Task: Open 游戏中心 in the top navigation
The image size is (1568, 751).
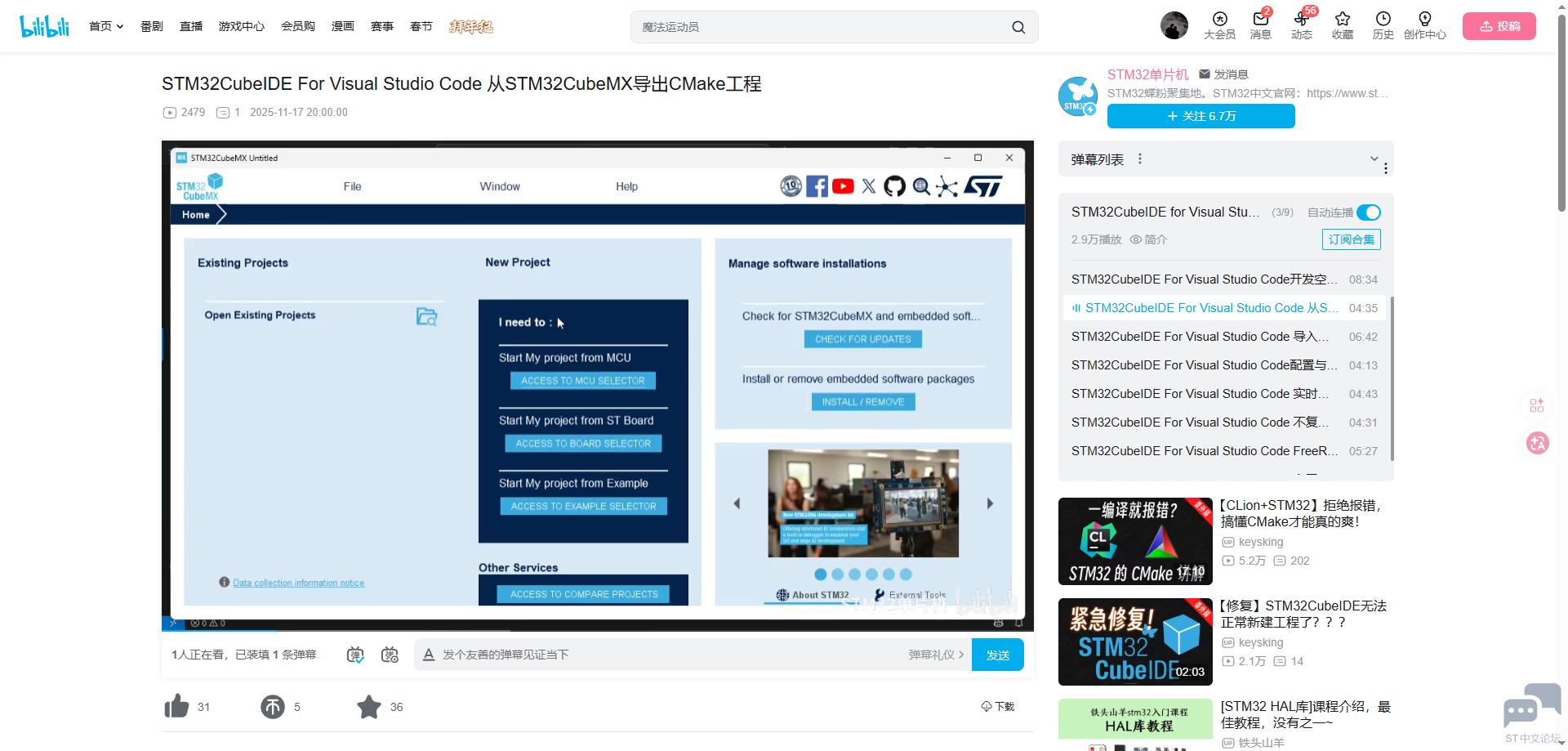Action: coord(242,26)
